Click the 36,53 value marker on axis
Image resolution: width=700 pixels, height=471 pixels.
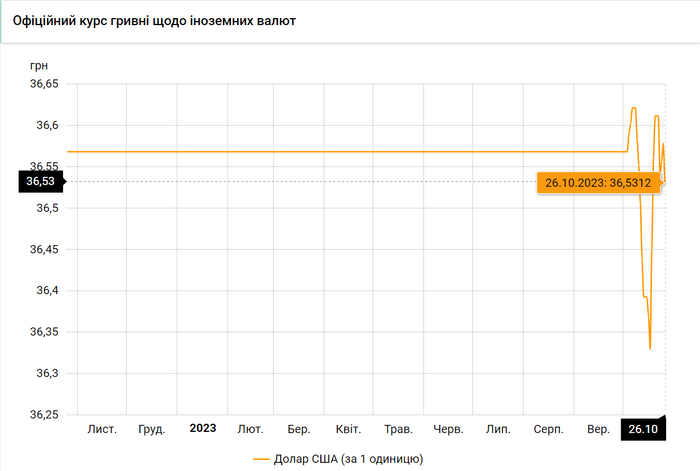[41, 181]
